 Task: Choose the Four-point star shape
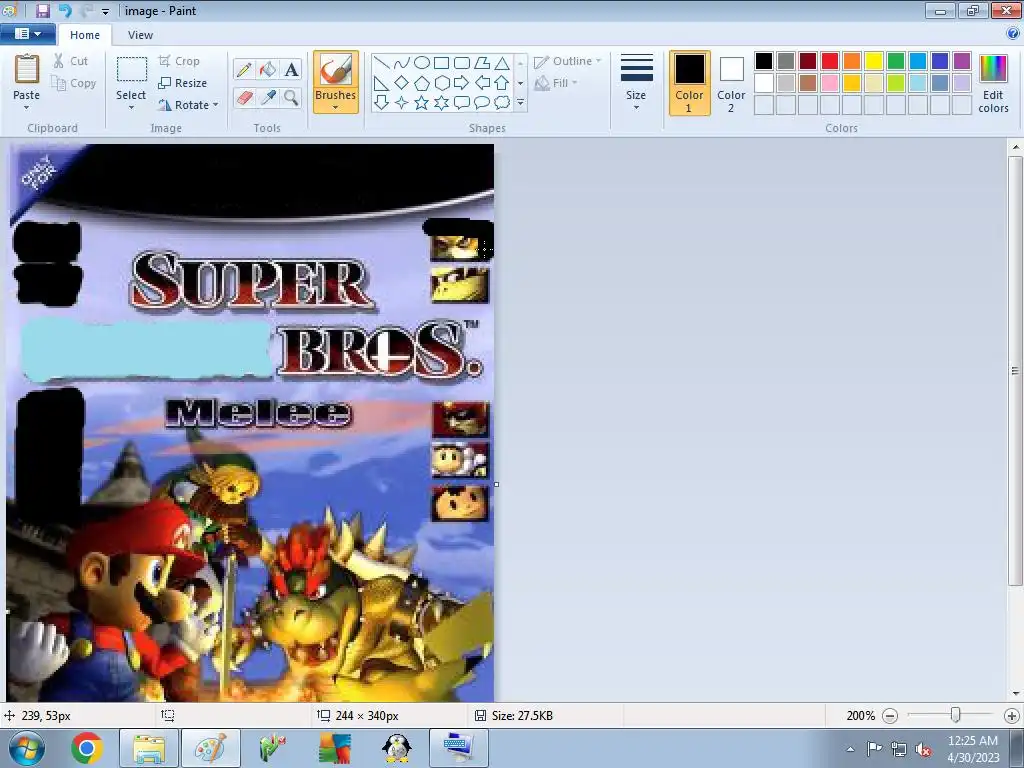coord(402,103)
